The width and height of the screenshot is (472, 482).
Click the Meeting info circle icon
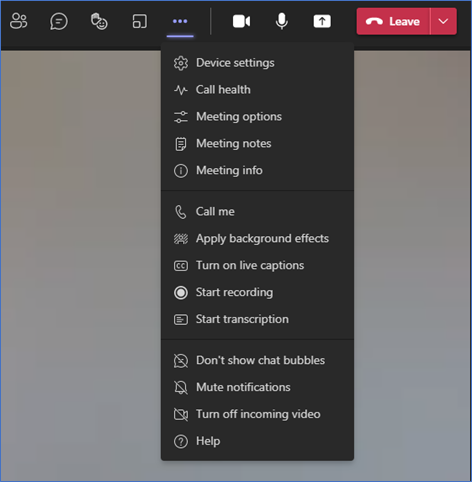click(181, 171)
